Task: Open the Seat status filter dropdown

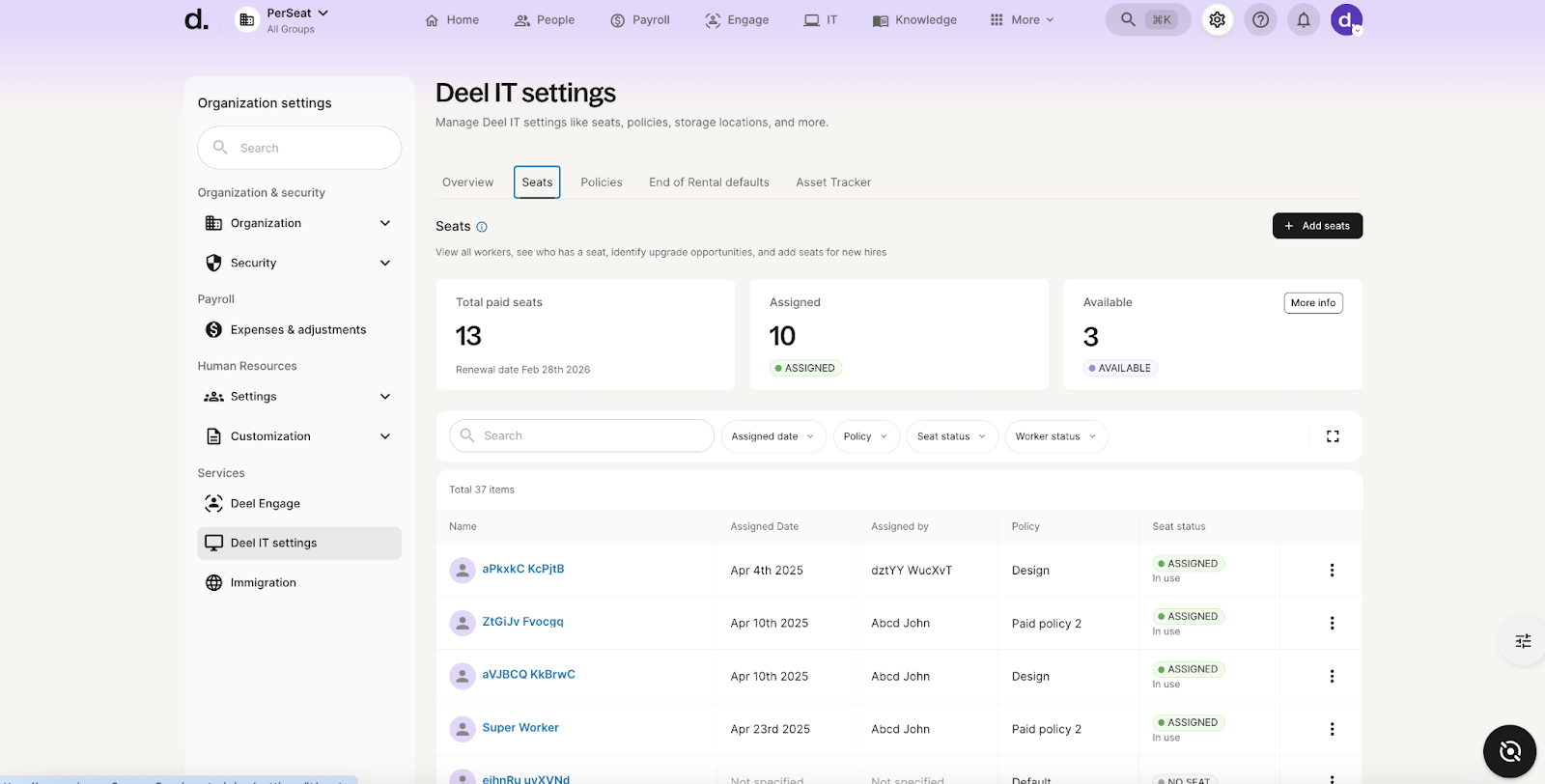Action: point(952,436)
